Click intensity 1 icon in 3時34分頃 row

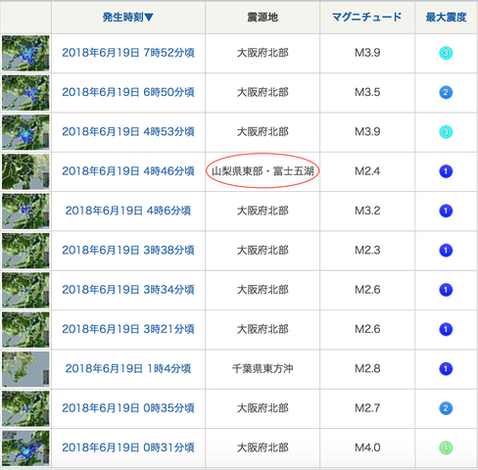click(x=446, y=290)
